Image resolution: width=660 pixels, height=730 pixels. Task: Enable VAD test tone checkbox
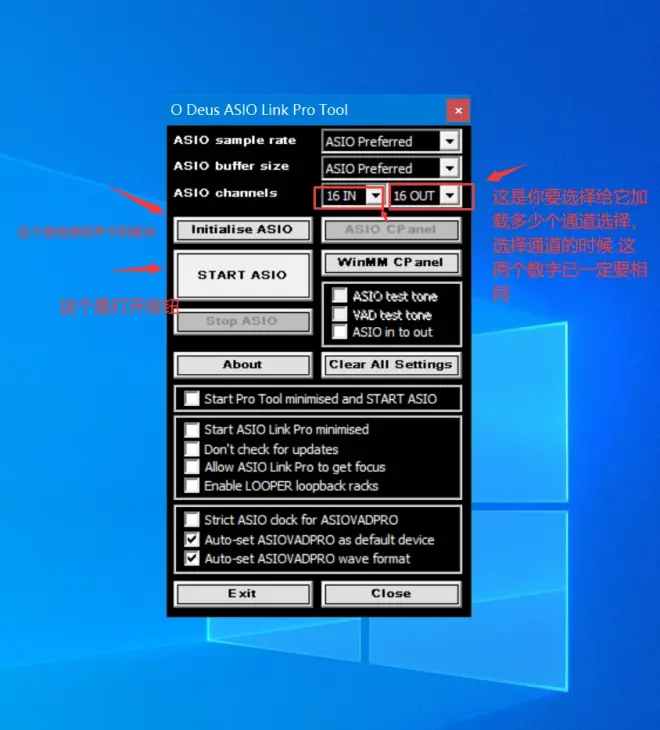[x=339, y=314]
